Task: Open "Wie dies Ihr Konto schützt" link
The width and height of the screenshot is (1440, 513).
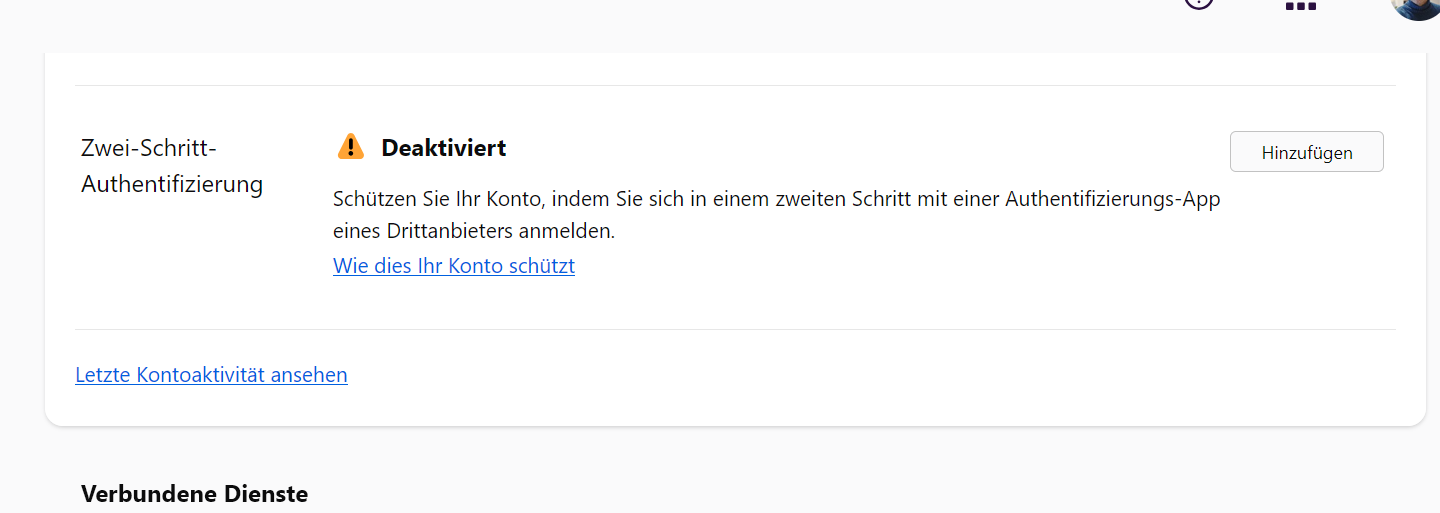Action: [453, 266]
